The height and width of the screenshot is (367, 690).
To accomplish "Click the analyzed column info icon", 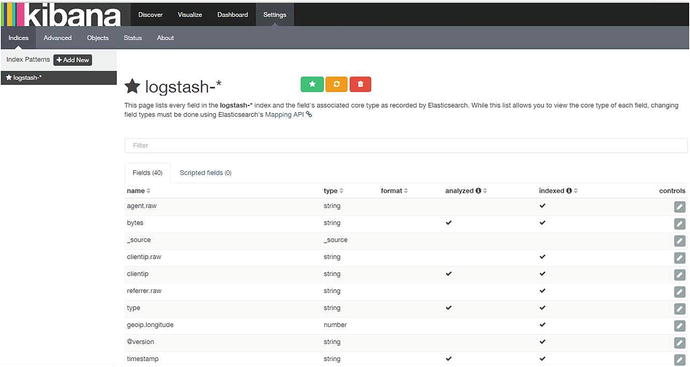I will point(477,191).
